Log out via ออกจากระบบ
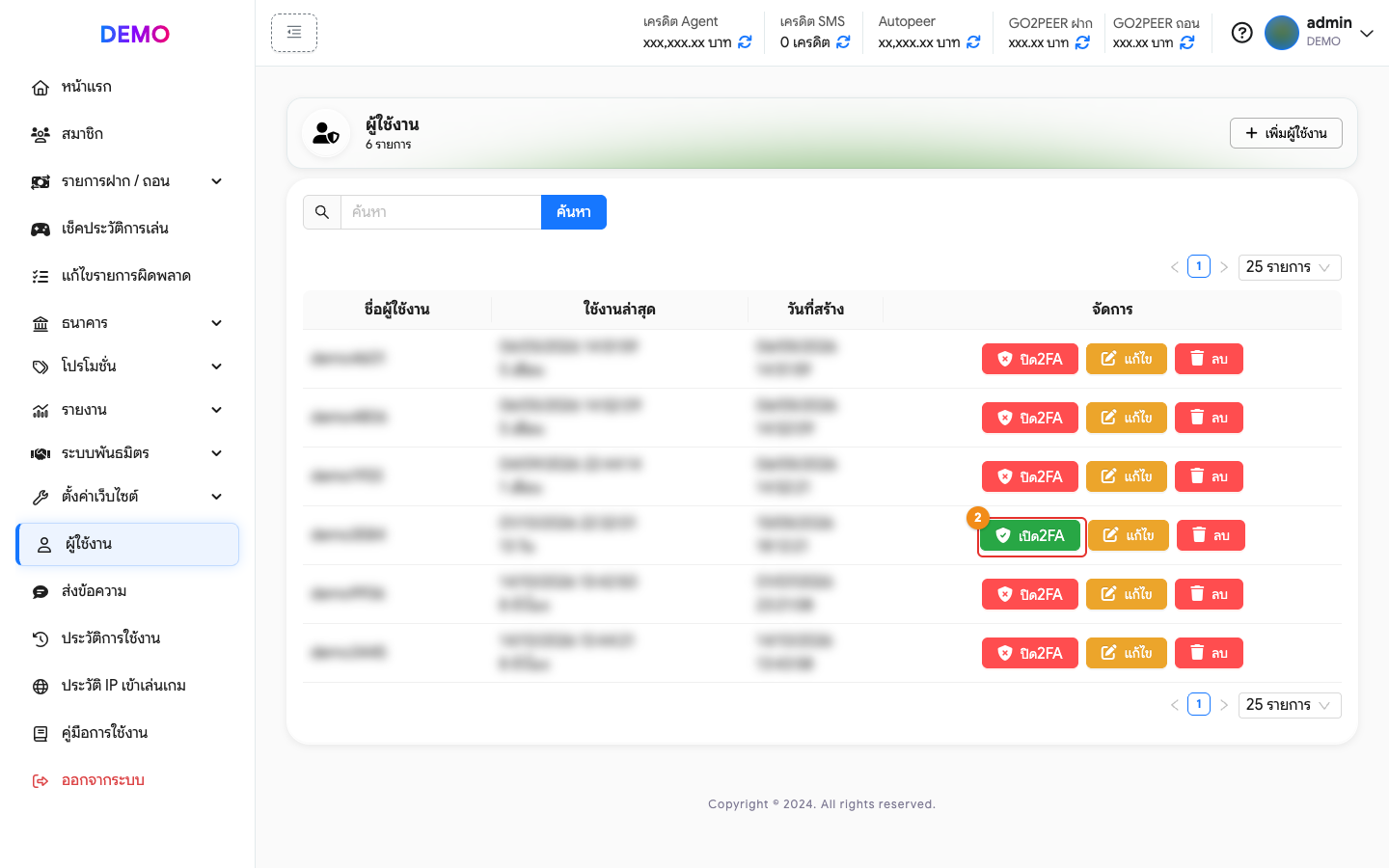The image size is (1389, 868). coord(127,780)
